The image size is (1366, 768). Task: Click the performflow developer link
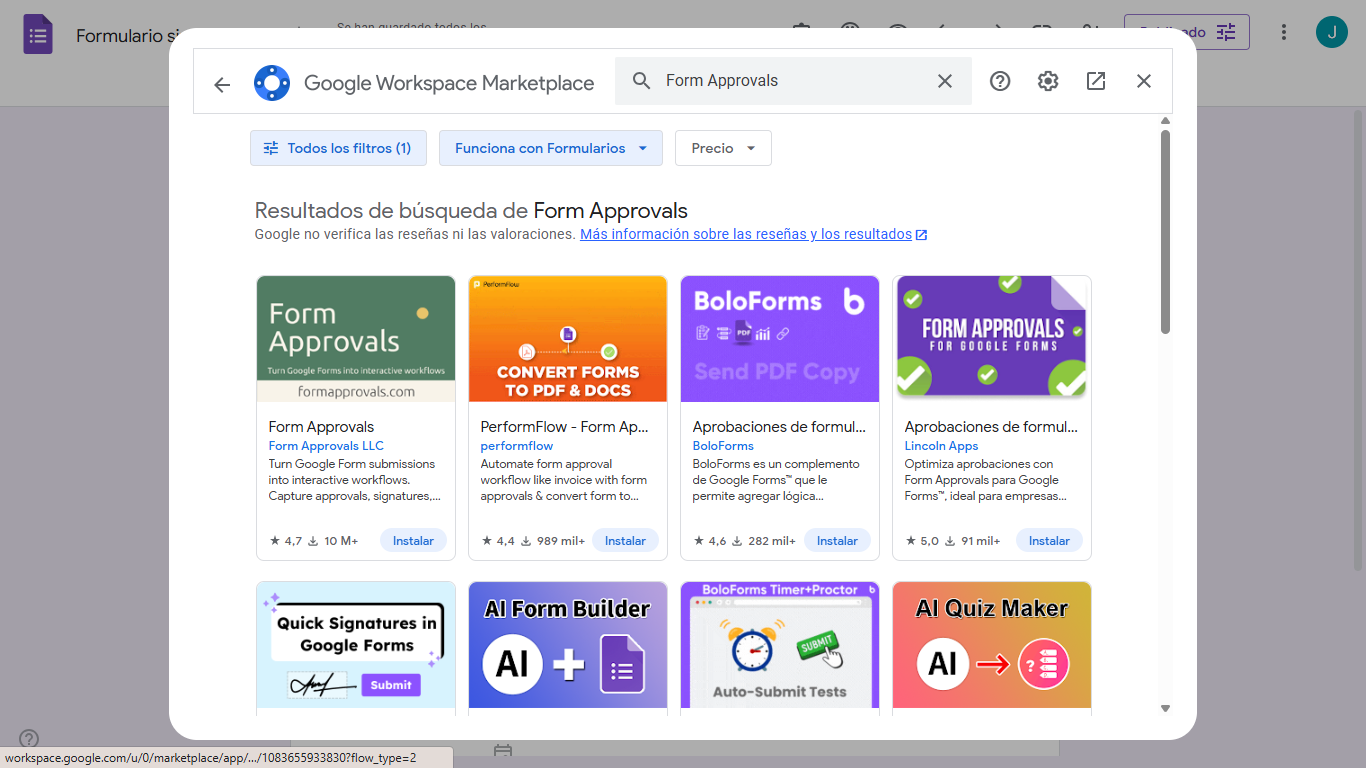click(x=517, y=446)
